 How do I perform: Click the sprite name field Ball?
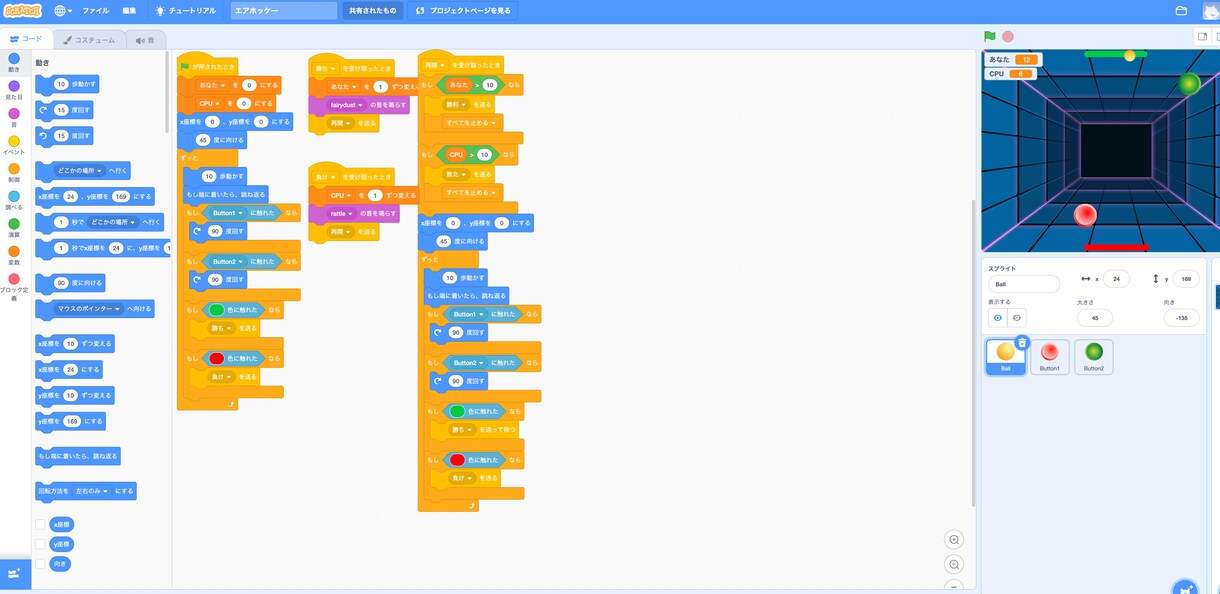coord(1024,284)
